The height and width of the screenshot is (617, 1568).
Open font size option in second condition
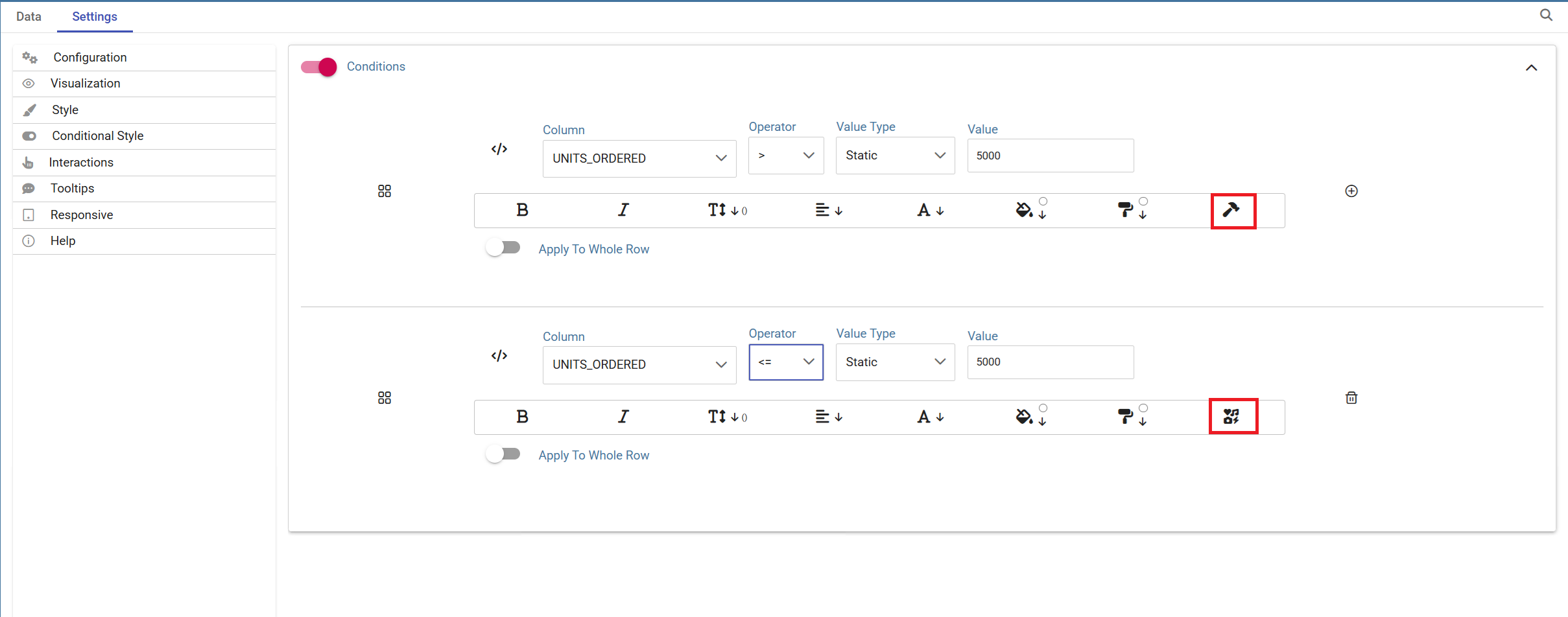tap(728, 417)
